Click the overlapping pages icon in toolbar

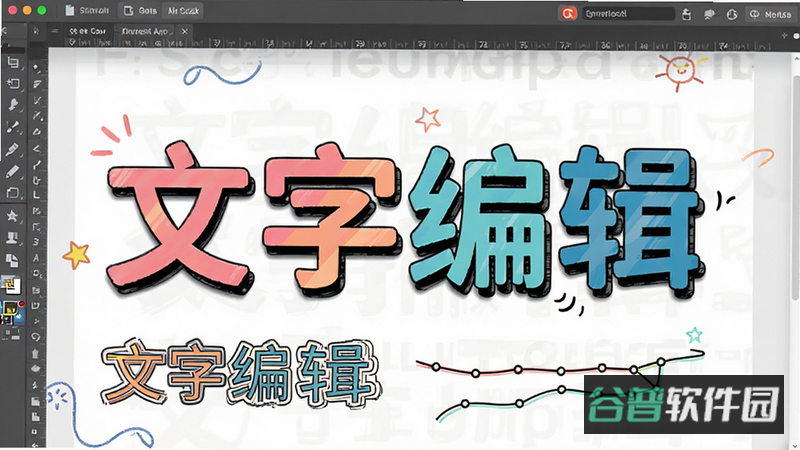tap(12, 260)
